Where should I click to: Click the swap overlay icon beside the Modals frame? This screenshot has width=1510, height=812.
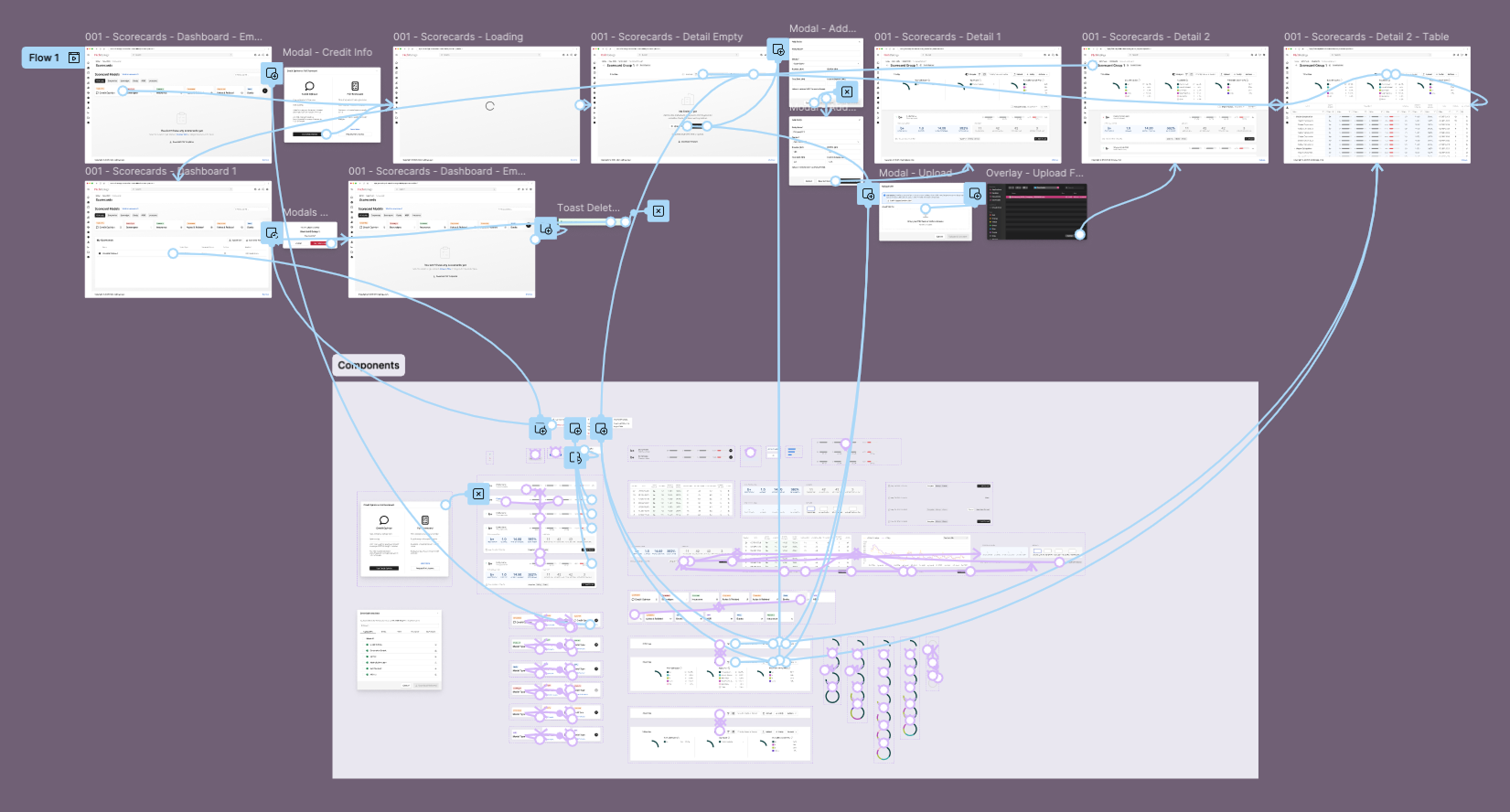pyautogui.click(x=272, y=233)
